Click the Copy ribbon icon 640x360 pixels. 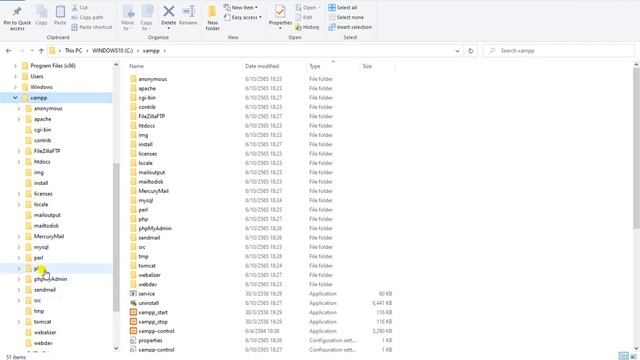coord(41,16)
